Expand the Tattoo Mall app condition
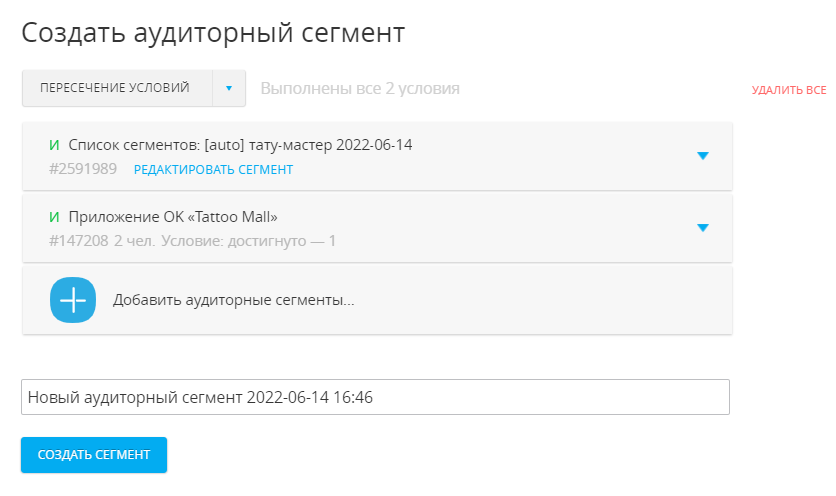This screenshot has width=836, height=496. pos(702,228)
